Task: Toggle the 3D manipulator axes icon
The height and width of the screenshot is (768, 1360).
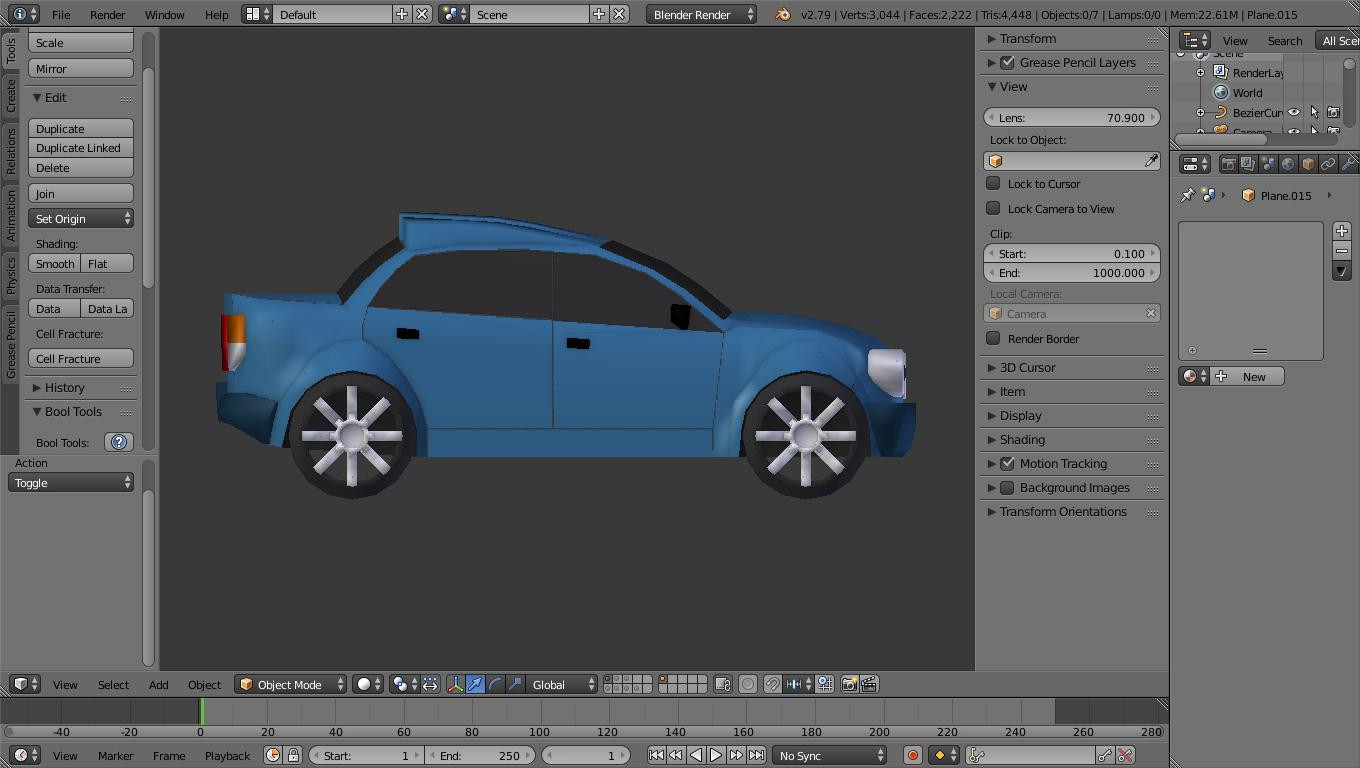Action: pyautogui.click(x=455, y=684)
